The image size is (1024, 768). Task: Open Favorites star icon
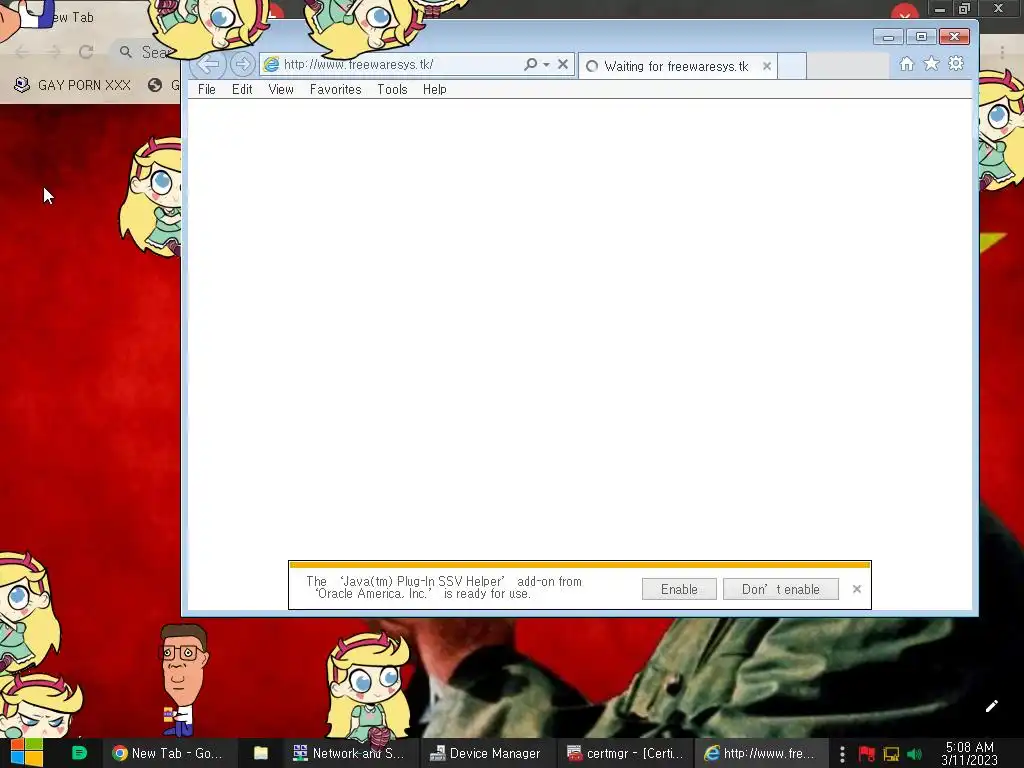tap(931, 63)
